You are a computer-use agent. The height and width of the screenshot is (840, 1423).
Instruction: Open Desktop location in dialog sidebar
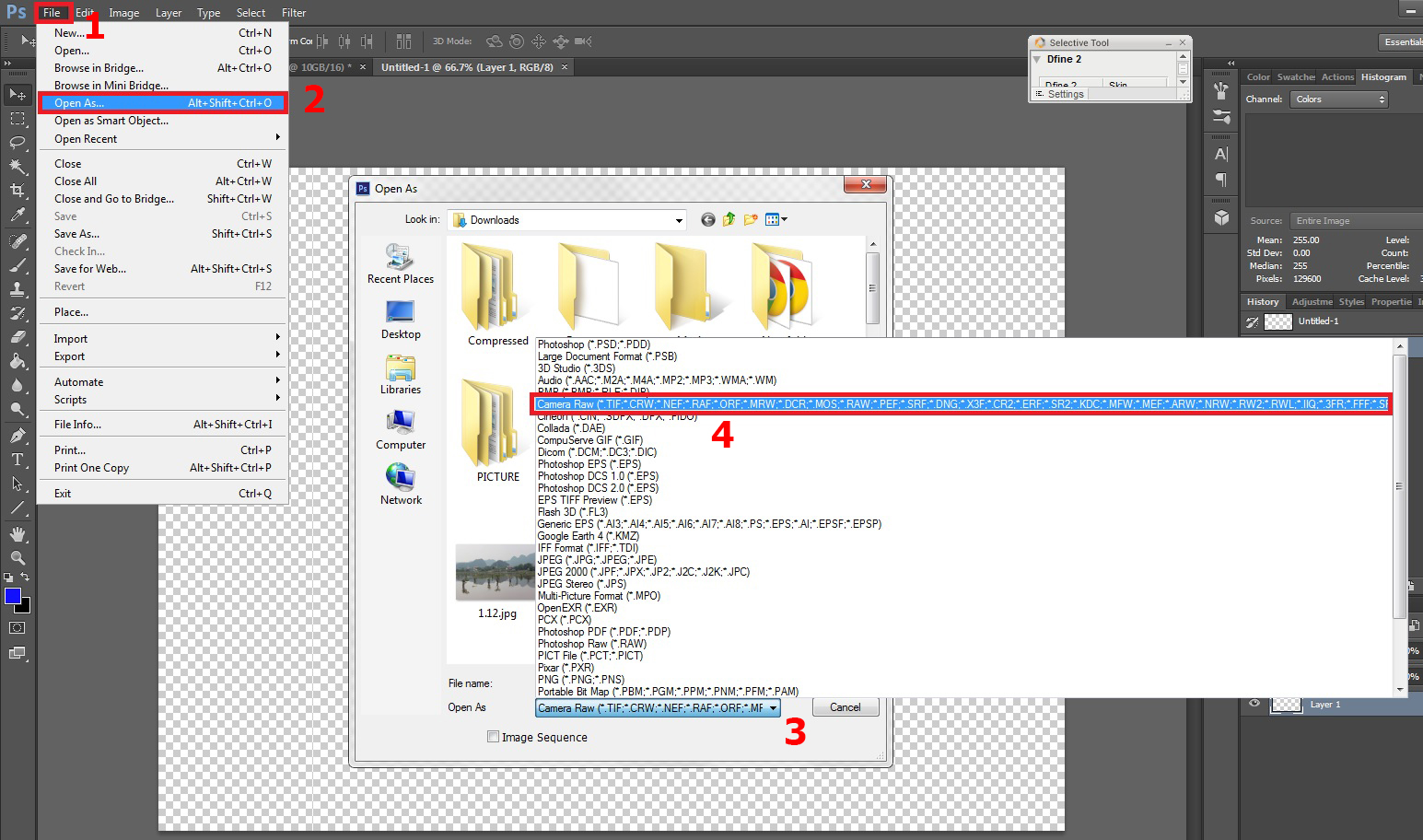(401, 319)
